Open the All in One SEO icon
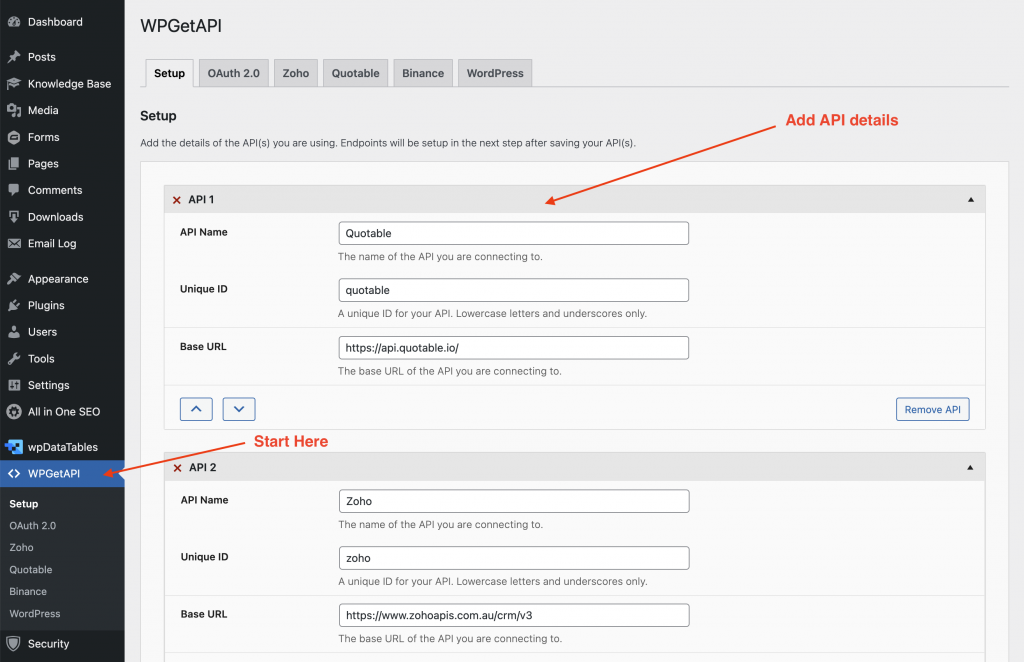1024x662 pixels. tap(14, 411)
